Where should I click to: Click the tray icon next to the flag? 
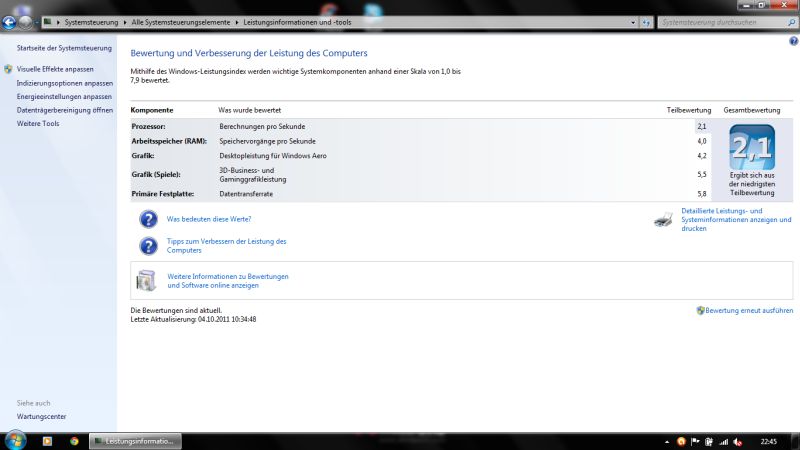709,442
